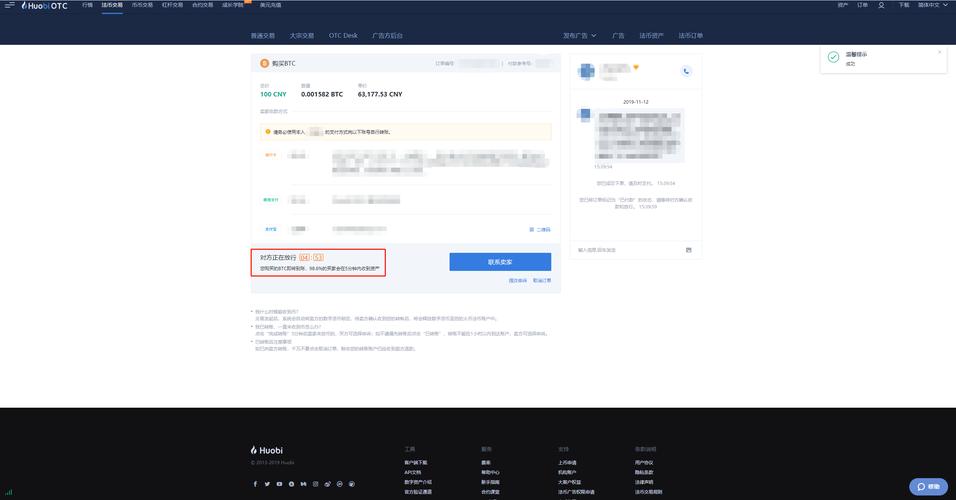Click the 提交申诉 link
The width and height of the screenshot is (956, 500).
(518, 281)
